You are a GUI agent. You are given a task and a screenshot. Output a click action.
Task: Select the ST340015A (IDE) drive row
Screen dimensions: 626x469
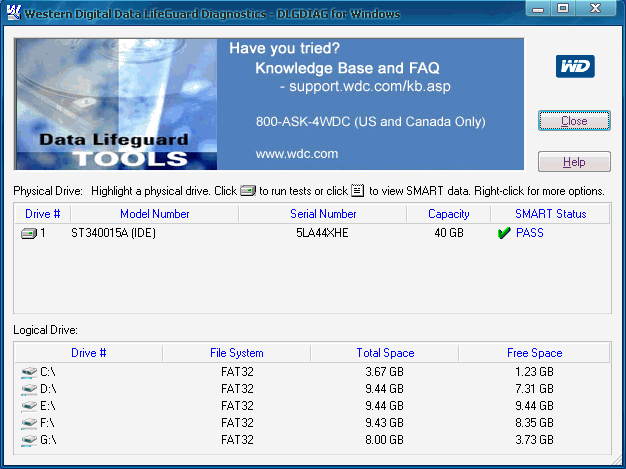[x=113, y=233]
